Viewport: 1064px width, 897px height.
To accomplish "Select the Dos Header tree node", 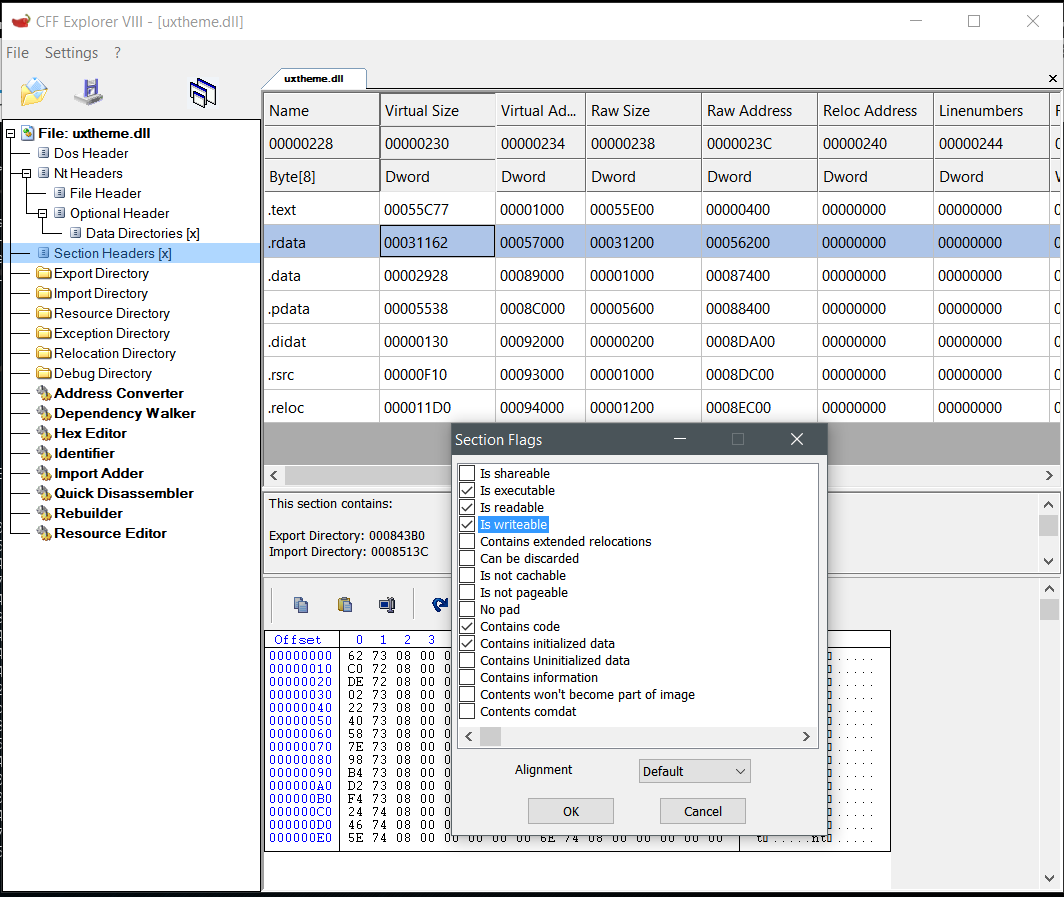I will (91, 153).
